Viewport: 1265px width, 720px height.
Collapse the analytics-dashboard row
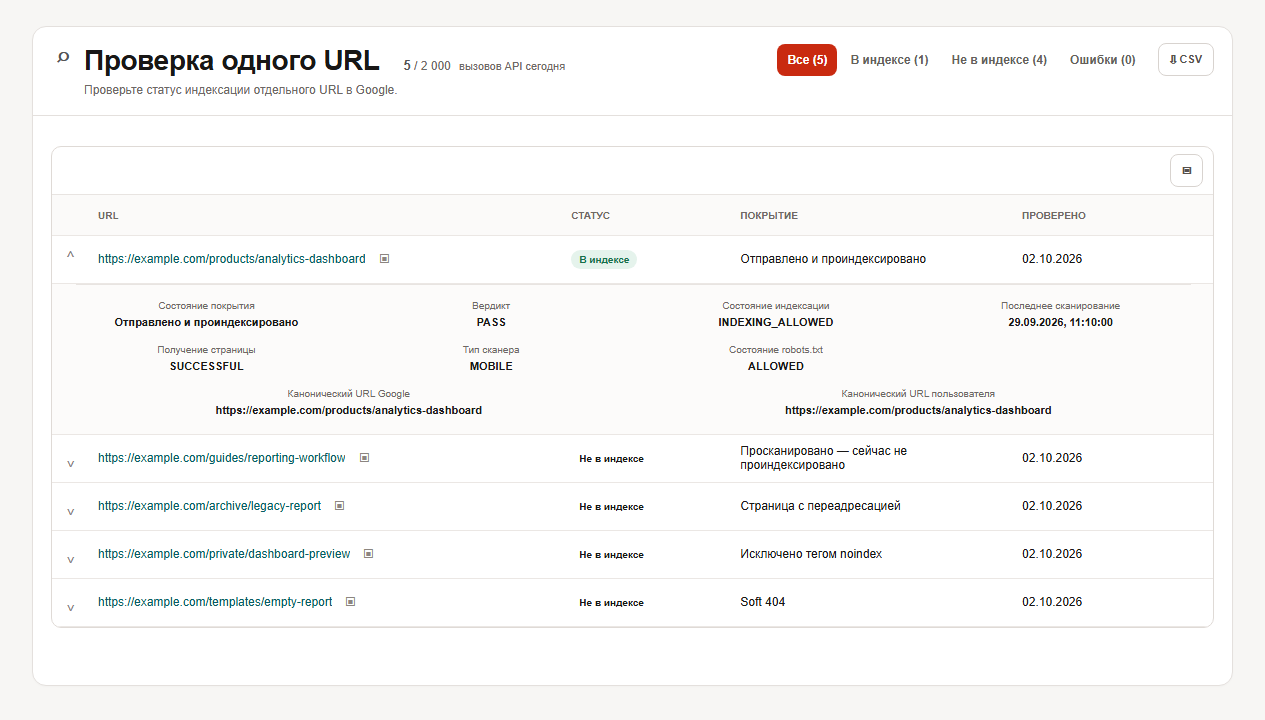click(x=70, y=256)
